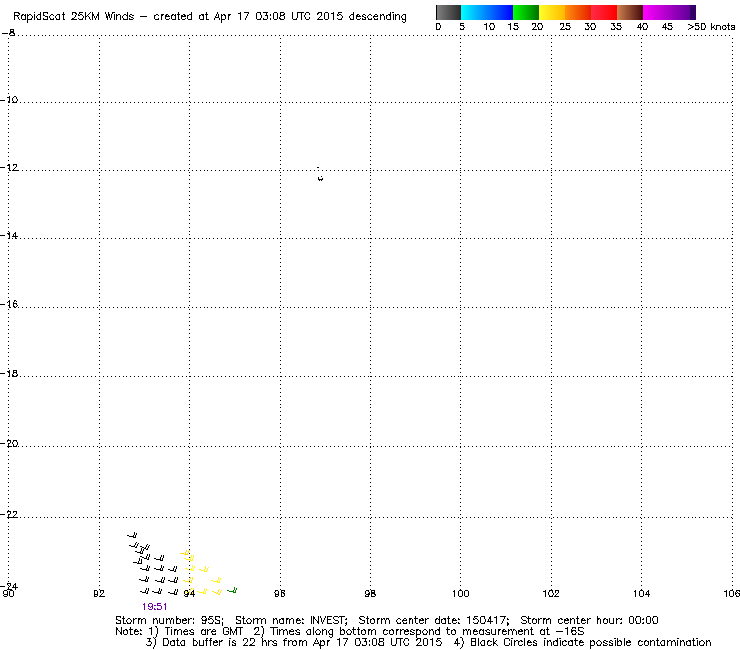Image resolution: width=740 pixels, height=650 pixels.
Task: Click the -12 latitude axis label
Action: [9, 168]
